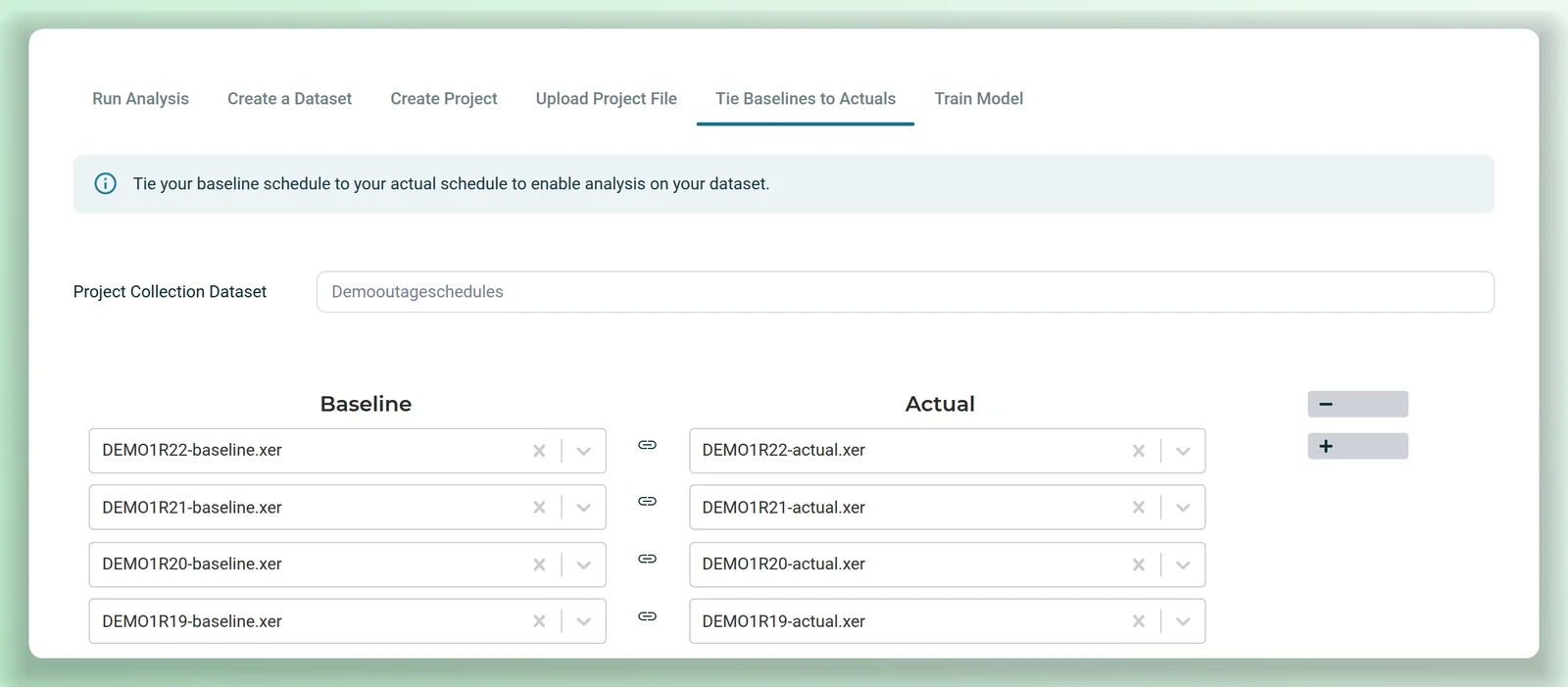Click the info icon in the banner

coord(105,183)
